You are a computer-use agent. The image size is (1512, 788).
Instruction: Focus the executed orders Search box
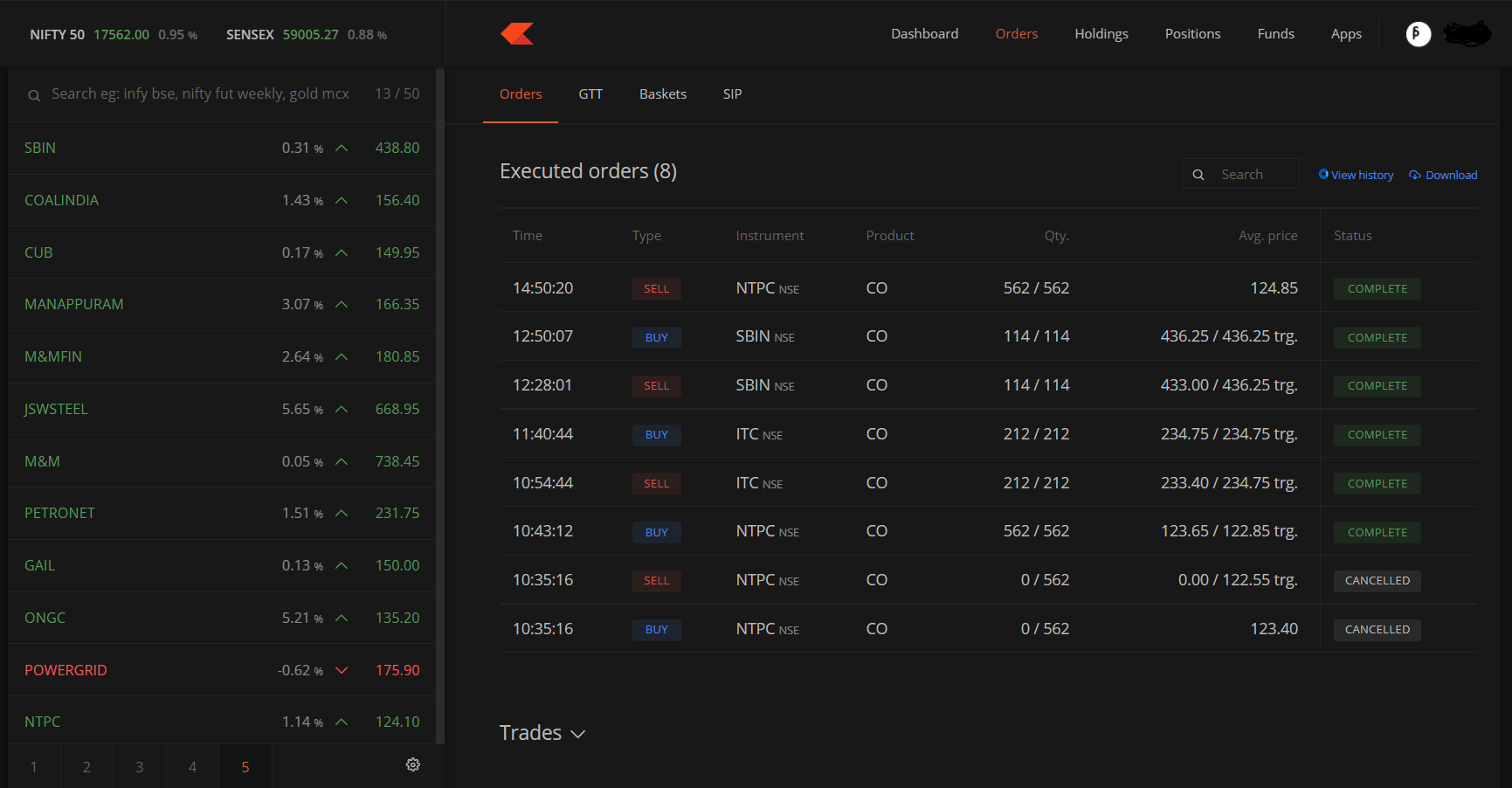(1241, 175)
